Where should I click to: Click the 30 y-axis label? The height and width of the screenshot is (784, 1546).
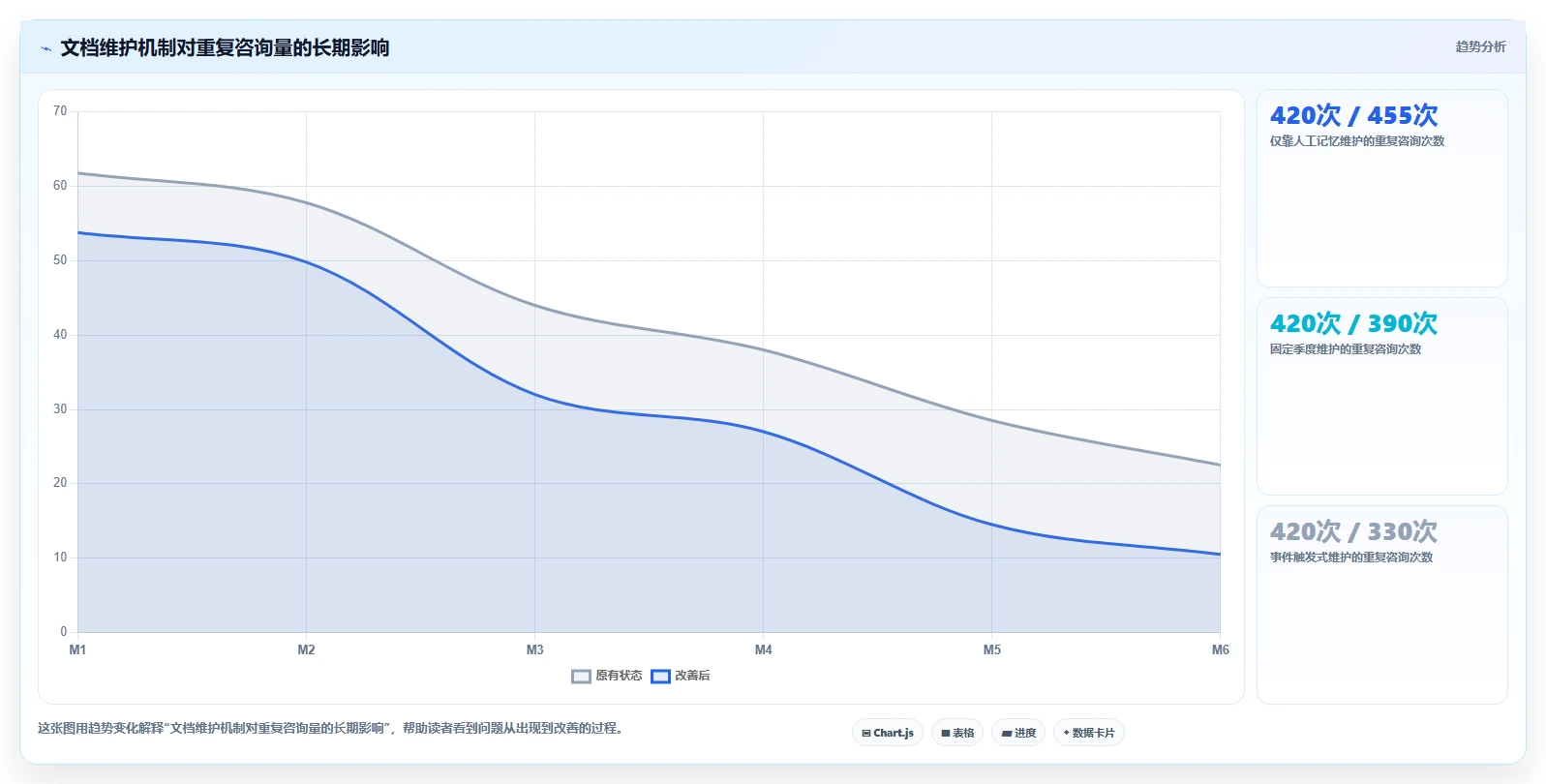click(x=60, y=409)
